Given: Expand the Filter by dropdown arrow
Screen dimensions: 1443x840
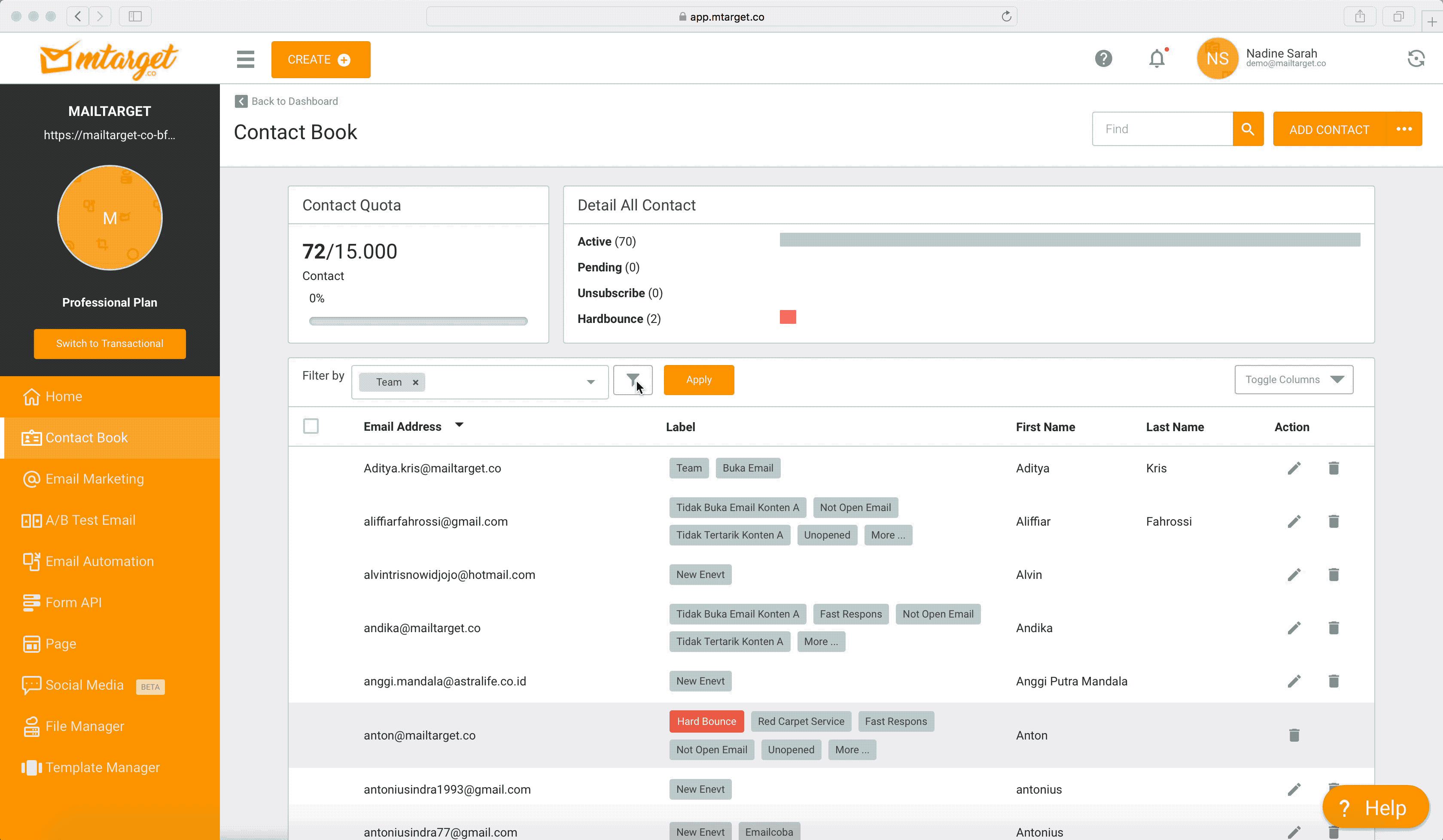Looking at the screenshot, I should click(x=591, y=383).
